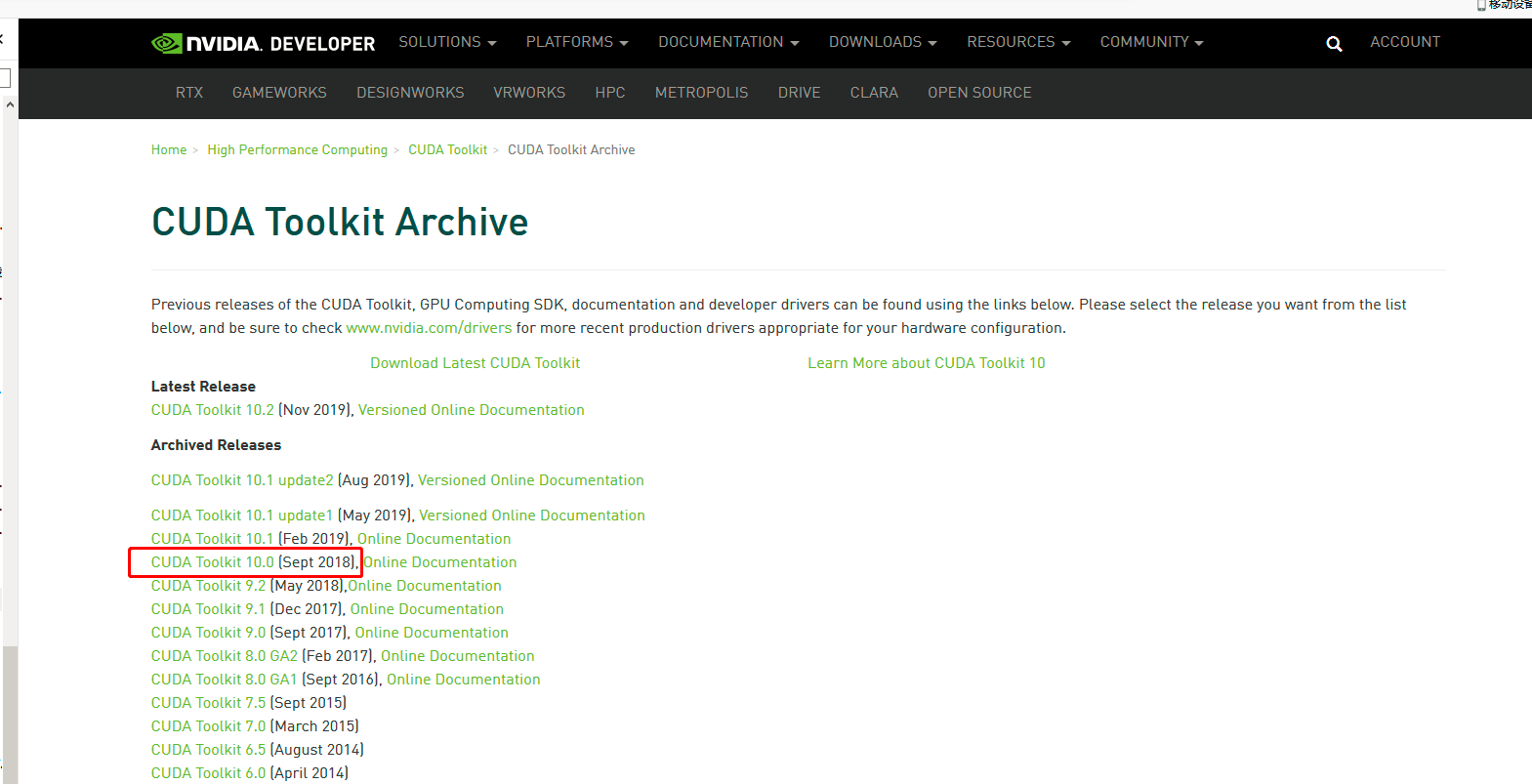This screenshot has height=784, width=1532.
Task: Open Online Documentation for CUDA 10.1
Action: [x=434, y=539]
